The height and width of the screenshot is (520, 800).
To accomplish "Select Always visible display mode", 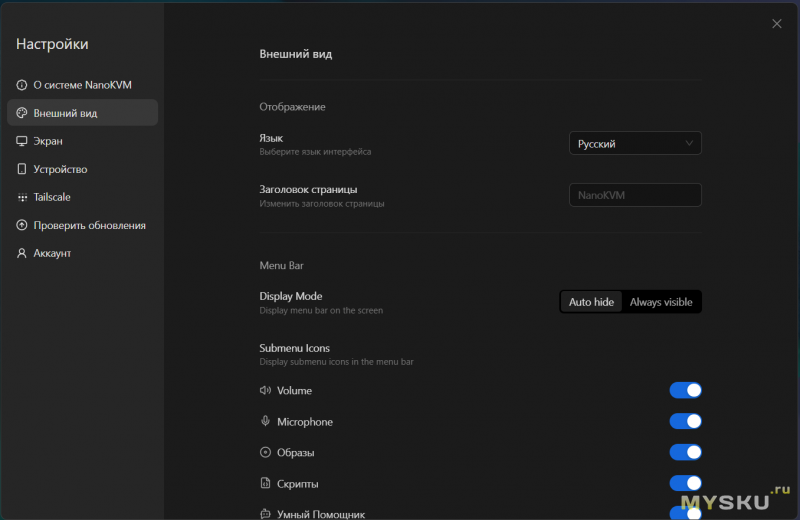I will [661, 302].
